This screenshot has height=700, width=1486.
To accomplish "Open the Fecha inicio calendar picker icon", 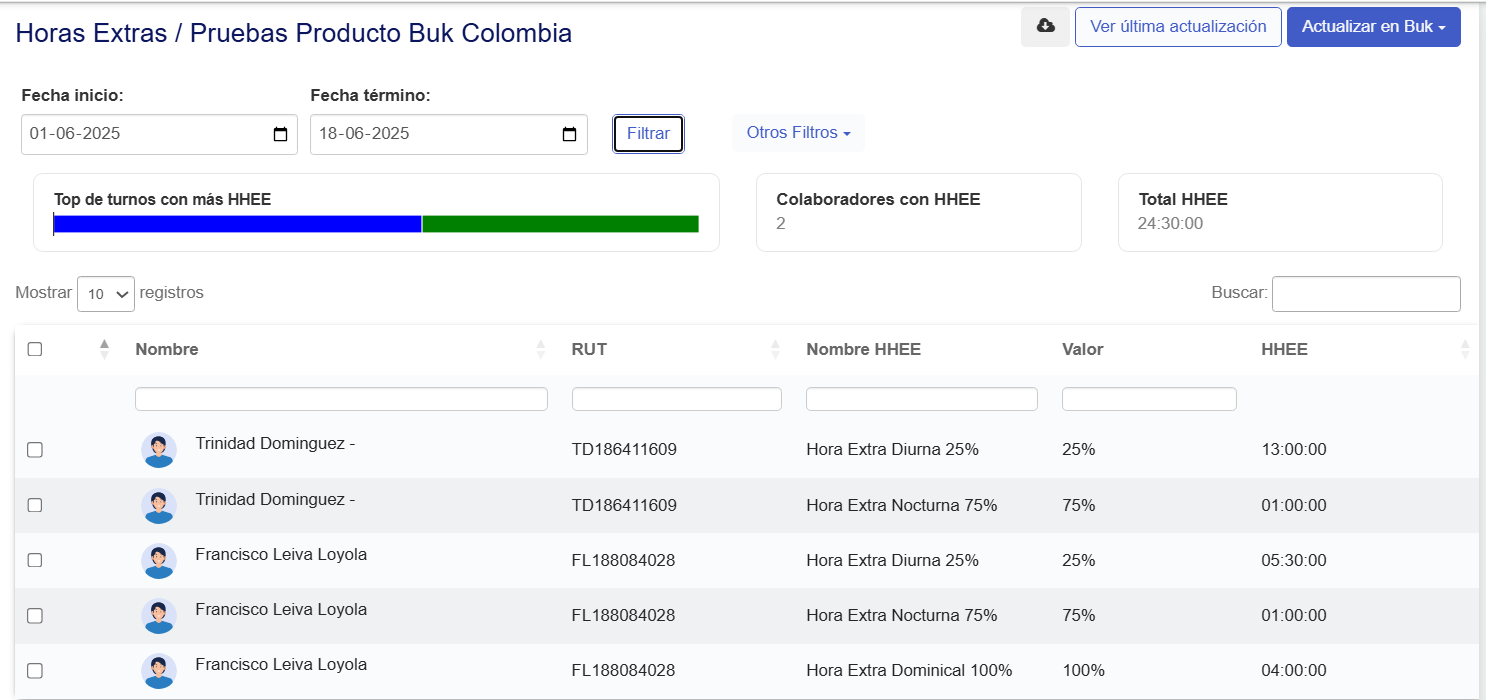I will (x=280, y=135).
